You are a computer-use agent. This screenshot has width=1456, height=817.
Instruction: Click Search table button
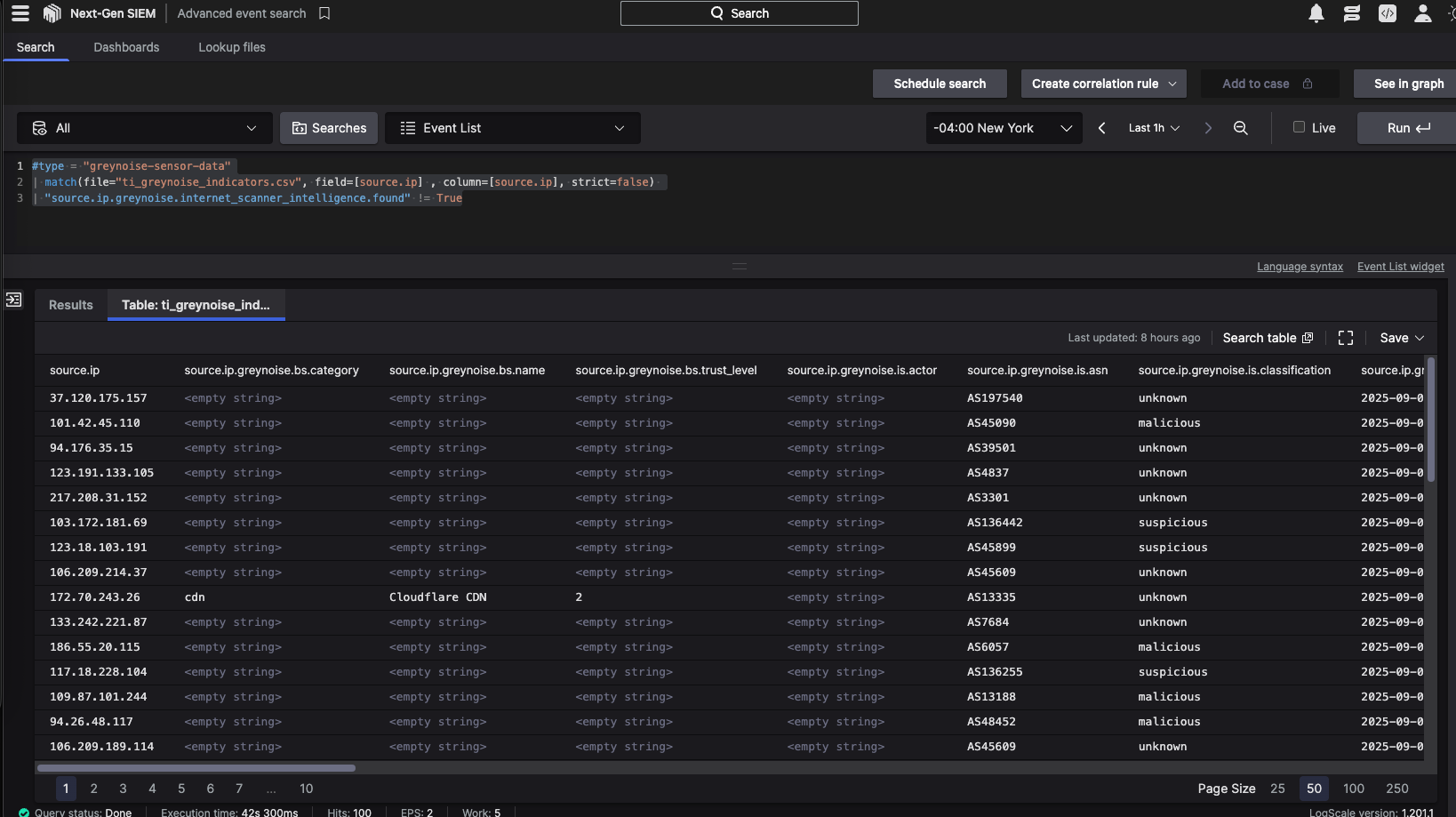pyautogui.click(x=1268, y=338)
